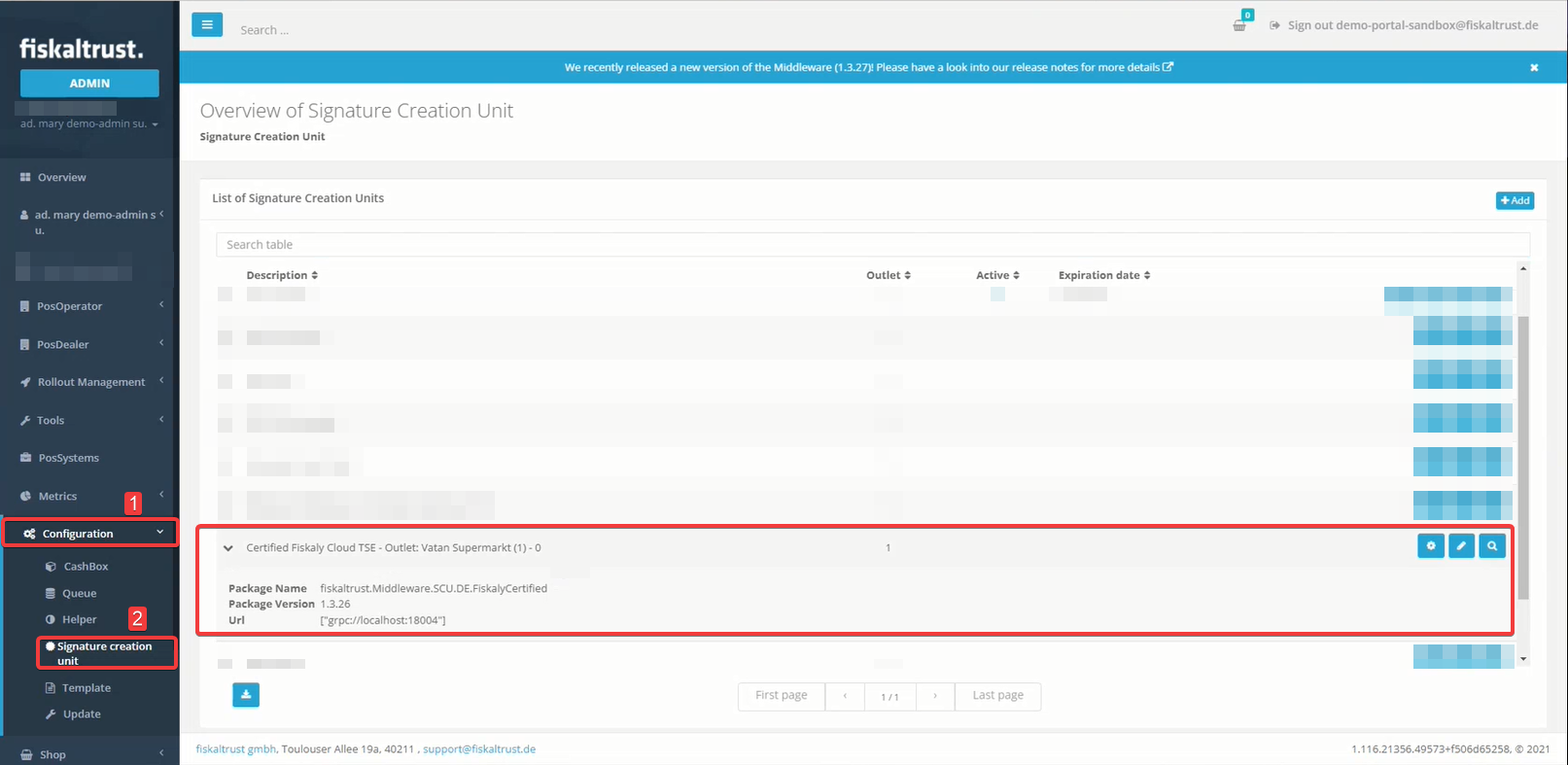Click the Helper icon in submenu
Viewport: 1568px width, 765px height.
(51, 619)
